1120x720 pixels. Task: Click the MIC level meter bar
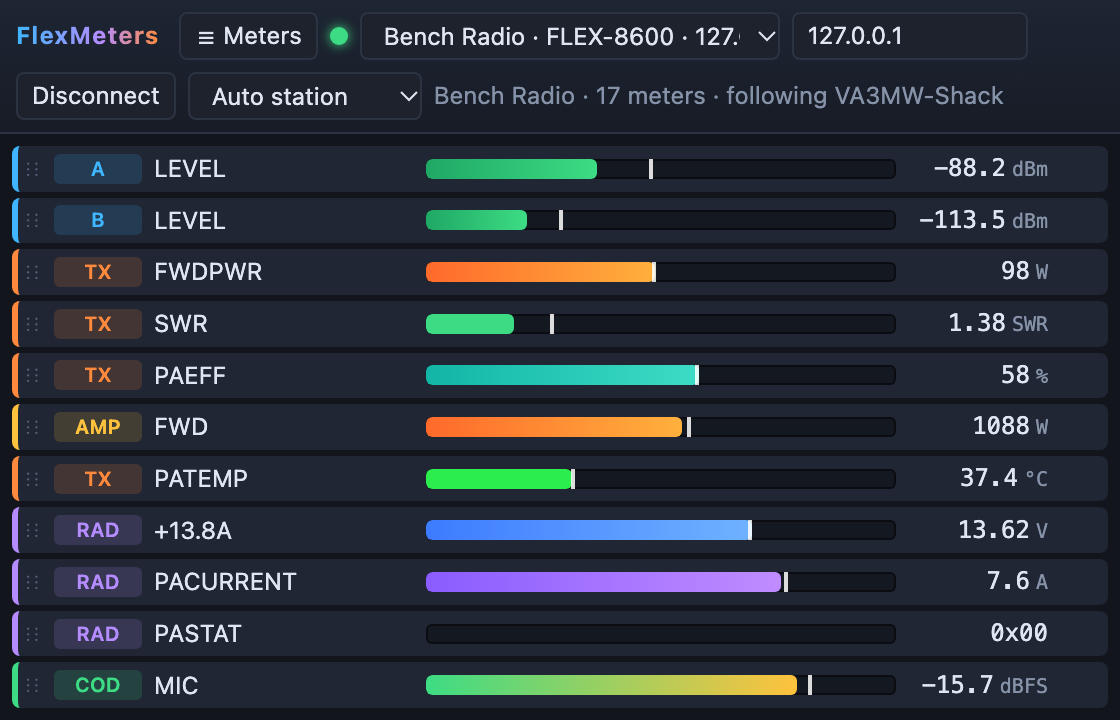pyautogui.click(x=661, y=685)
